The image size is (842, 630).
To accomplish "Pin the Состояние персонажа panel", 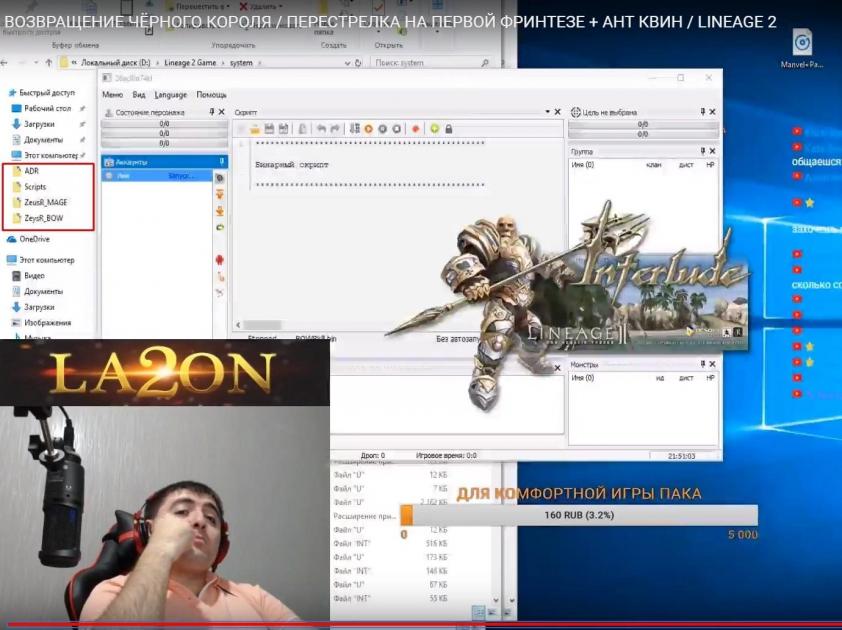I will point(212,113).
